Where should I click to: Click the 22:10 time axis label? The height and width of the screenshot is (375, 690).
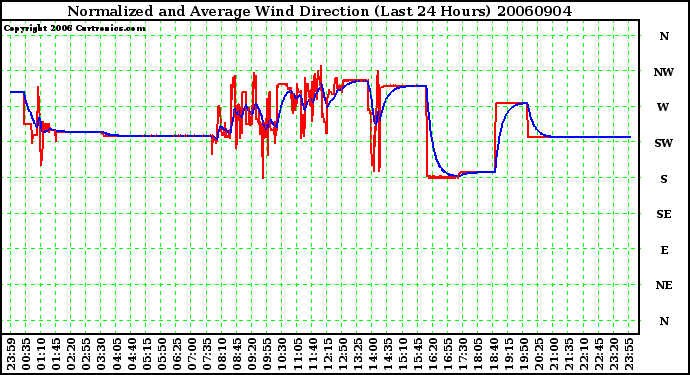[584, 354]
